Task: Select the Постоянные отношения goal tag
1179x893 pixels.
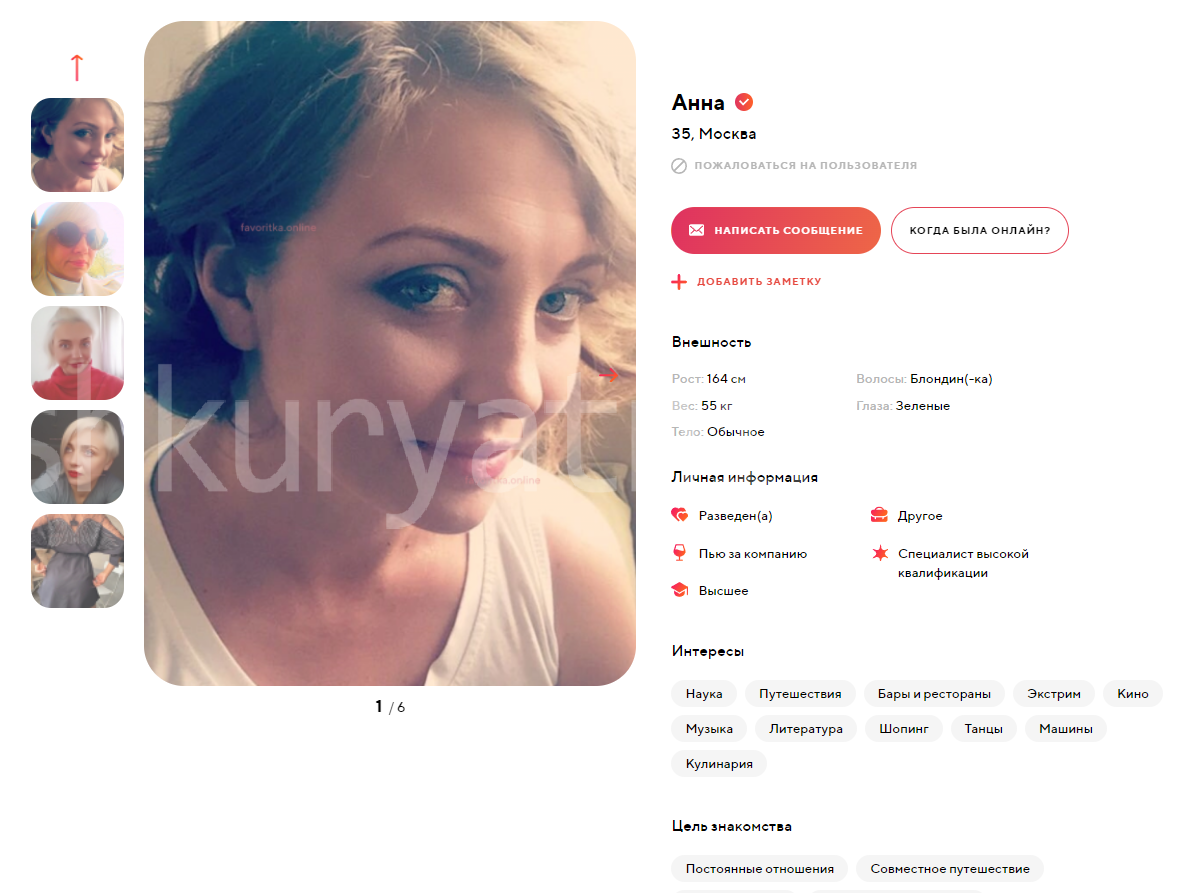Action: pos(759,868)
